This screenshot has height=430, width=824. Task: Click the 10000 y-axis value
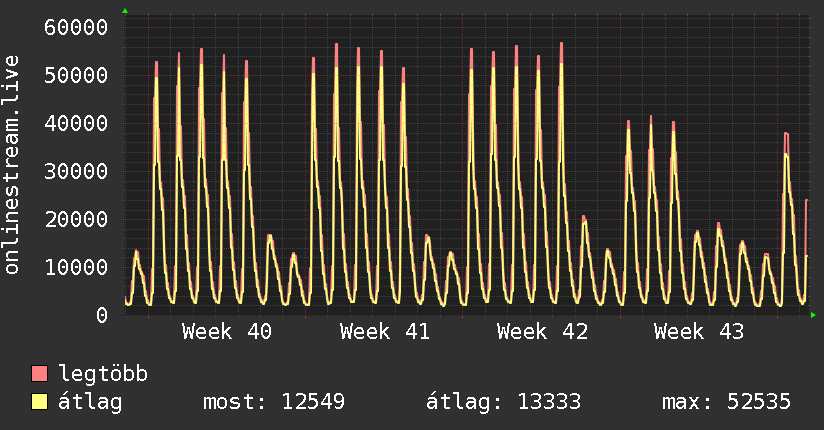click(x=76, y=268)
